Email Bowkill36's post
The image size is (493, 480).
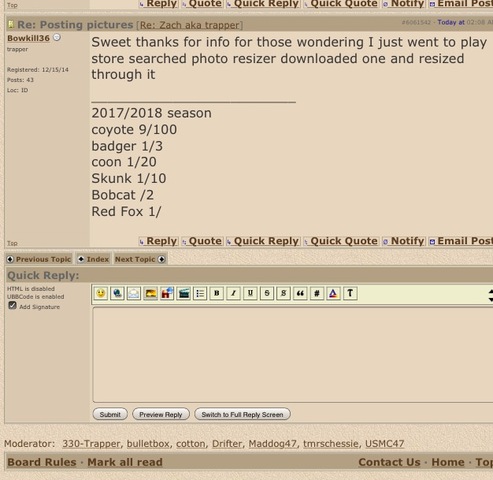tap(461, 241)
